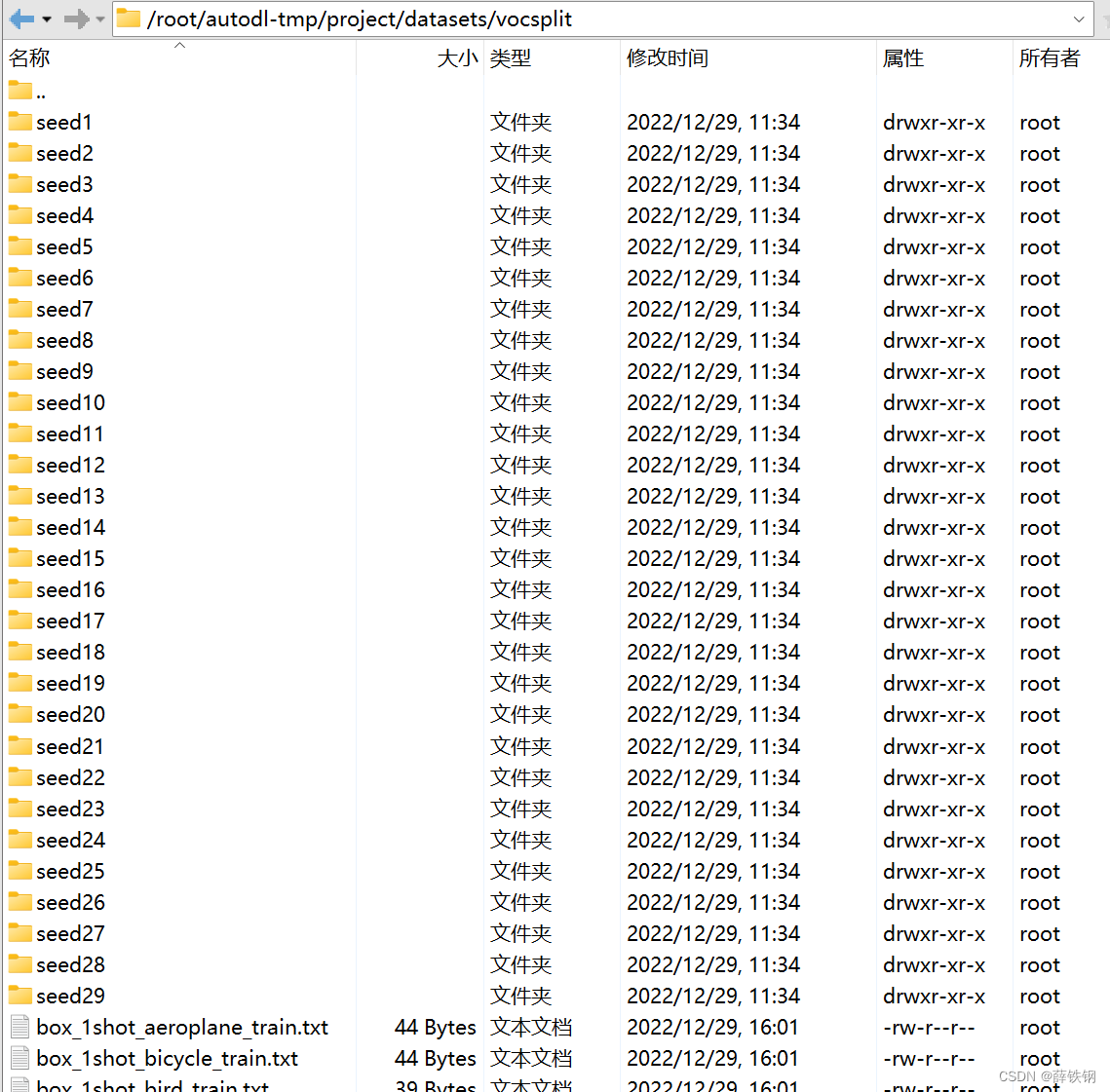This screenshot has width=1110, height=1092.
Task: Select the seed19 folder icon
Action: coord(20,682)
